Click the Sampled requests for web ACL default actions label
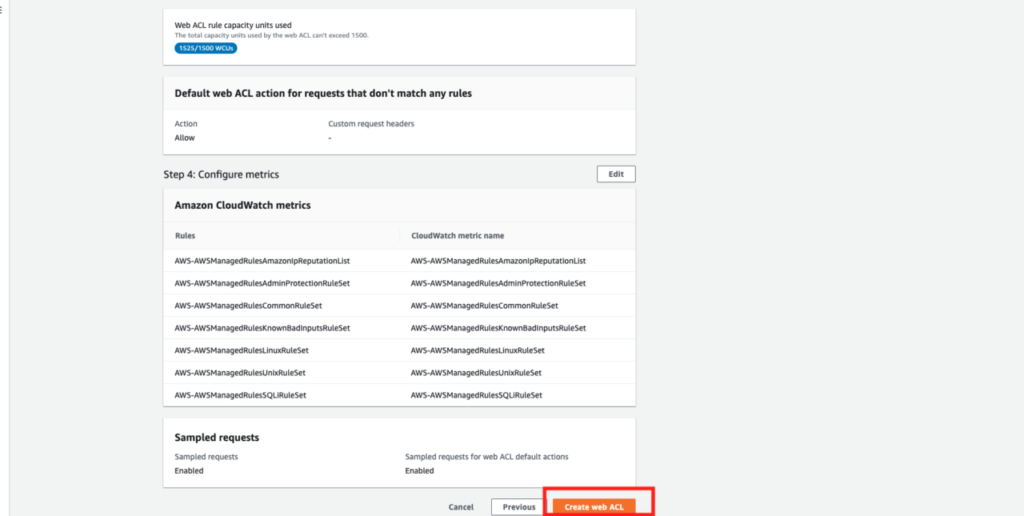The width and height of the screenshot is (1024, 516). coord(487,457)
